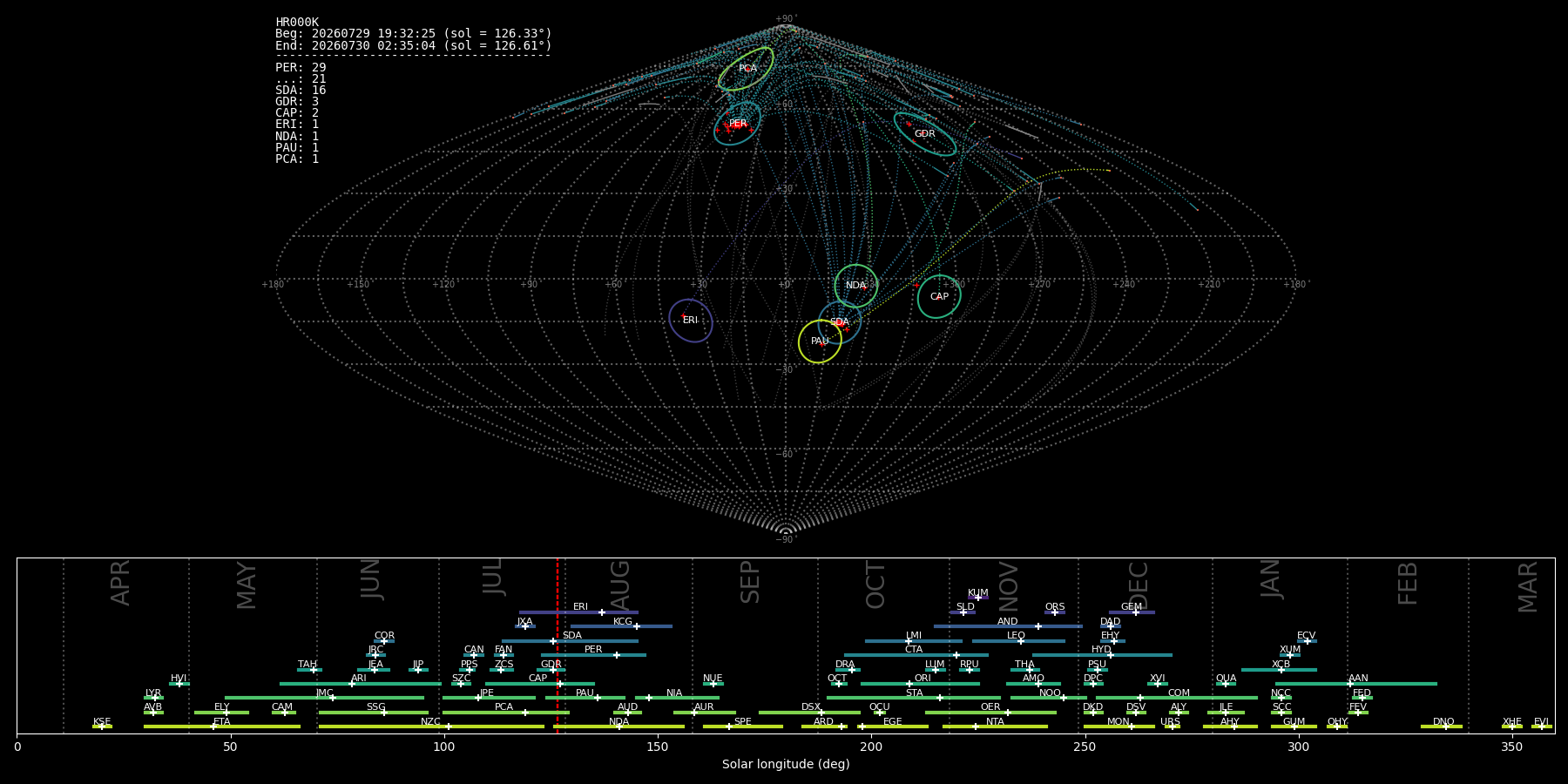Click the NDA radiant label on the sky map
Viewport: 1568px width, 784px height.
point(856,286)
